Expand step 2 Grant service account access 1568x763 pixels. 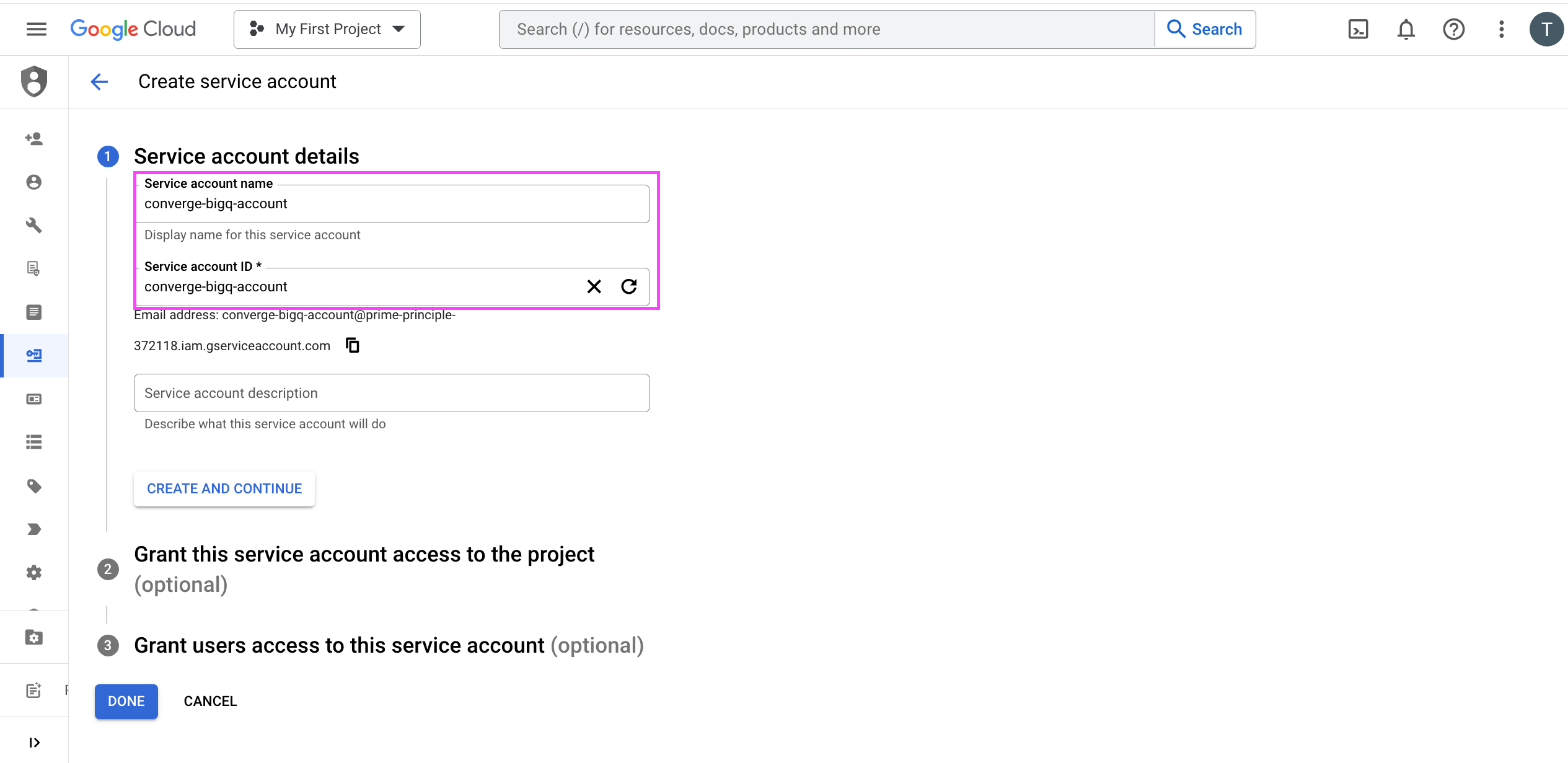click(x=364, y=569)
